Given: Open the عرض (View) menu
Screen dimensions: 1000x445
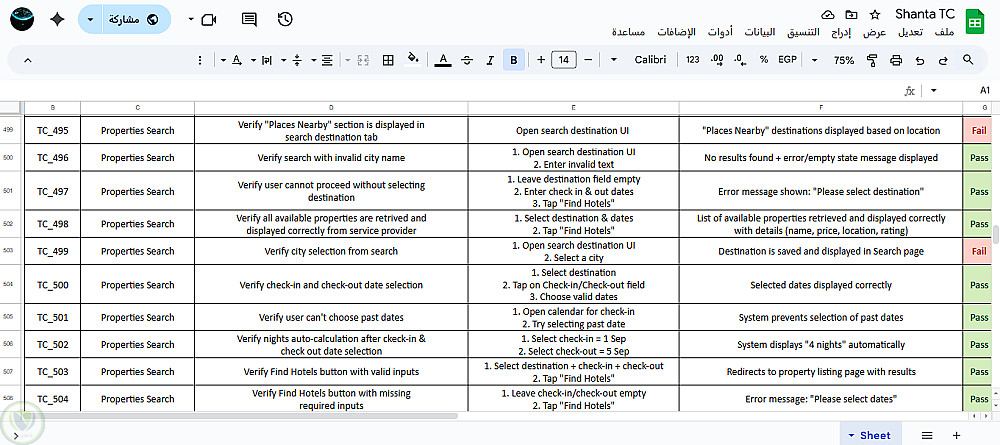Looking at the screenshot, I should point(875,32).
